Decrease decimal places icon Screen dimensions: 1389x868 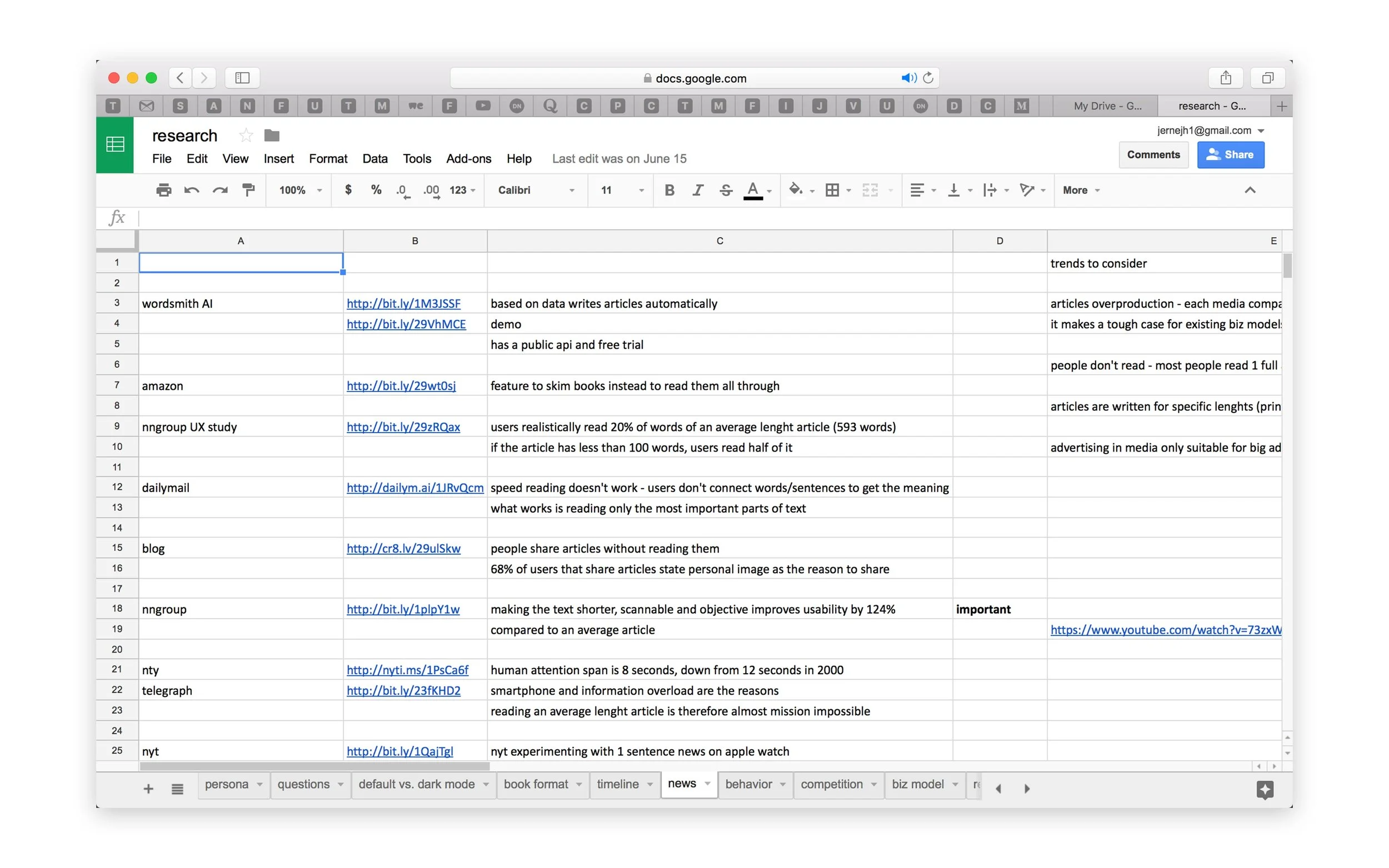click(x=403, y=190)
